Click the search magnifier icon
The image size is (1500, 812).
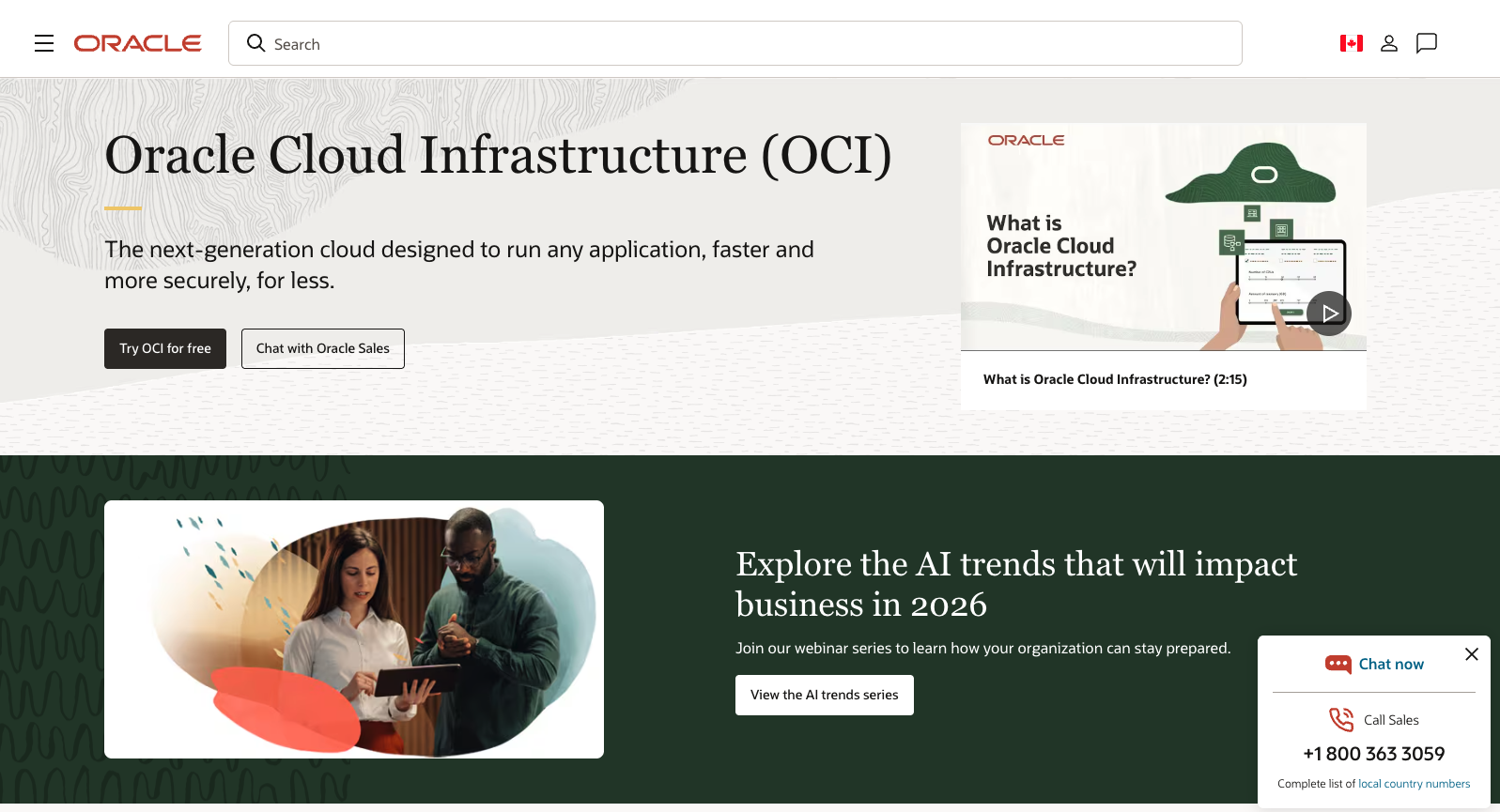click(x=255, y=43)
